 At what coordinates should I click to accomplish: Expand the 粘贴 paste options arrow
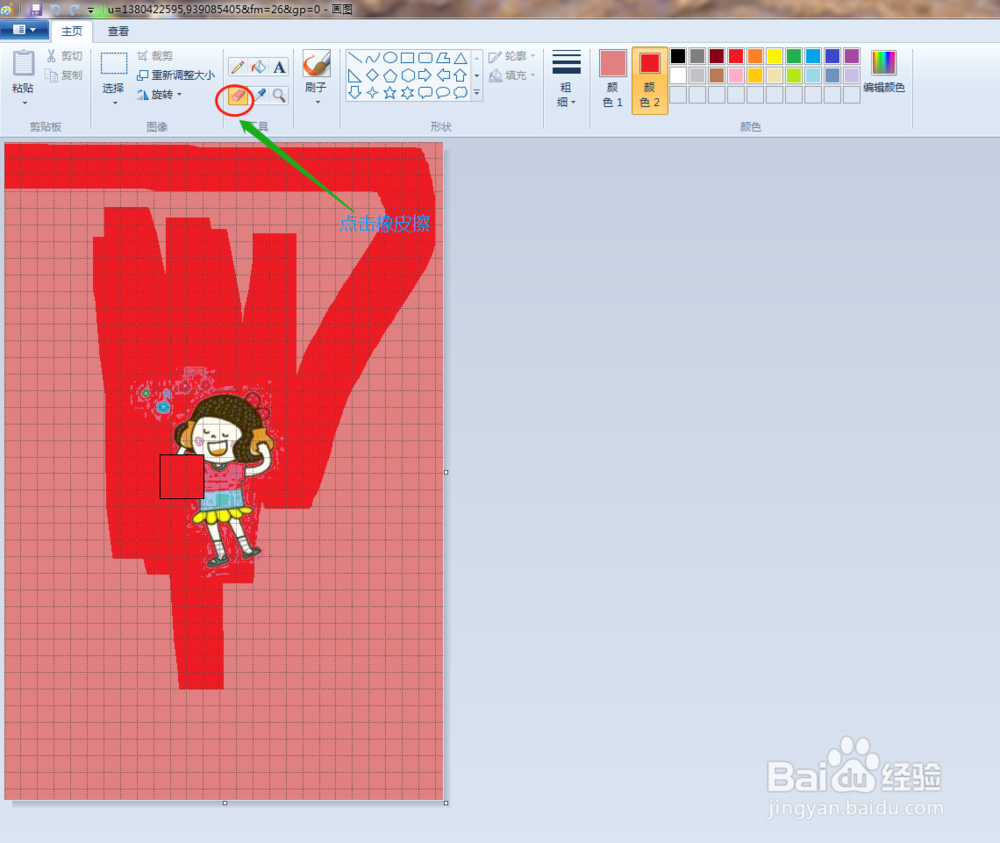(x=24, y=103)
